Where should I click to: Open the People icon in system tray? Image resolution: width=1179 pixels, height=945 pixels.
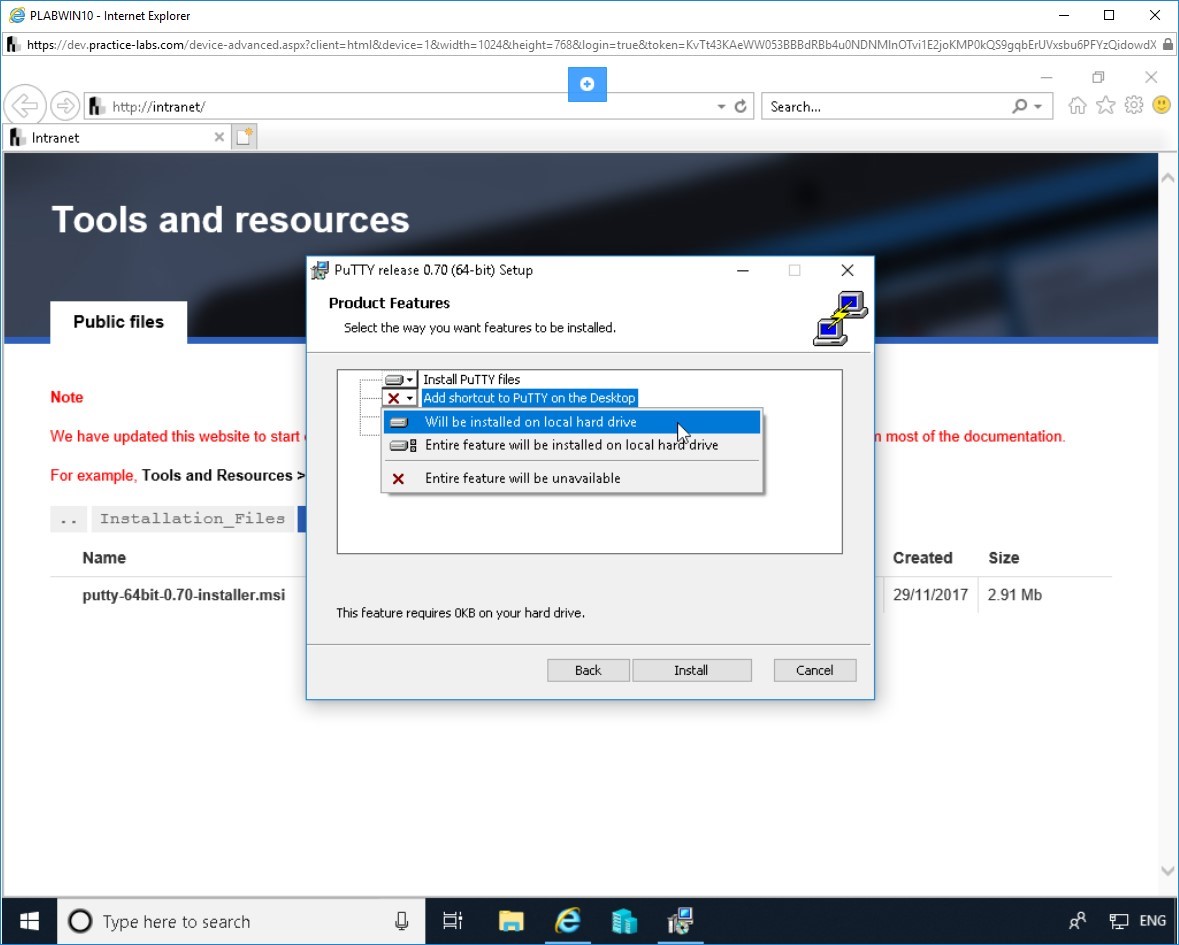coord(1077,921)
